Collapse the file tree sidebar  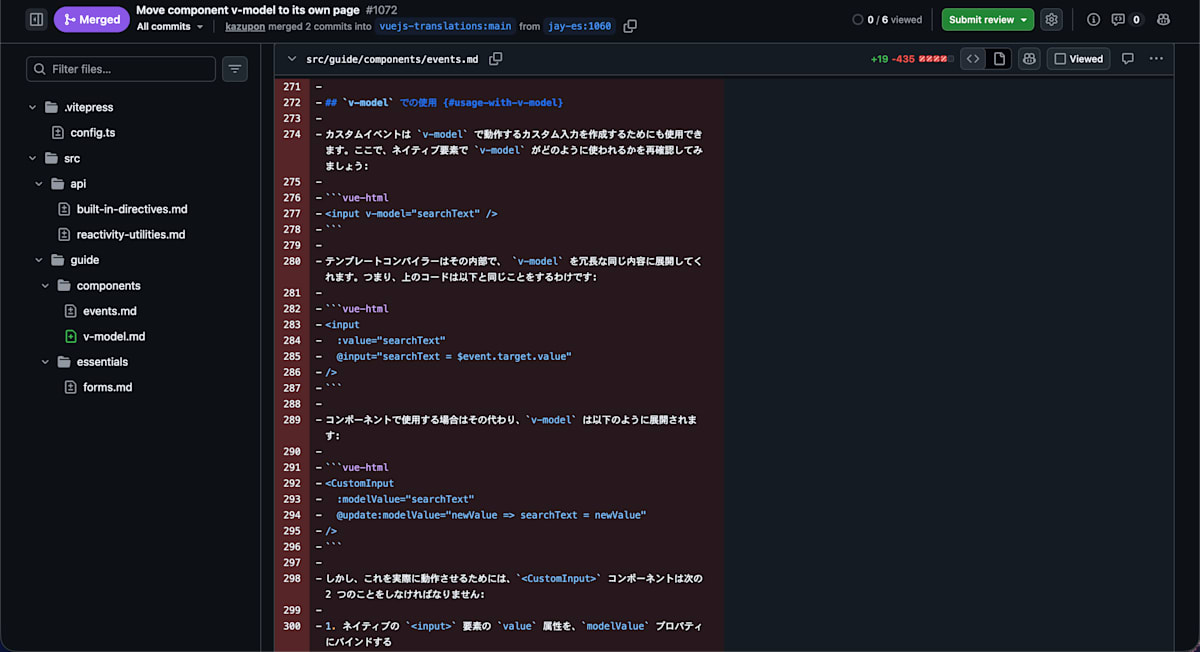tap(36, 19)
